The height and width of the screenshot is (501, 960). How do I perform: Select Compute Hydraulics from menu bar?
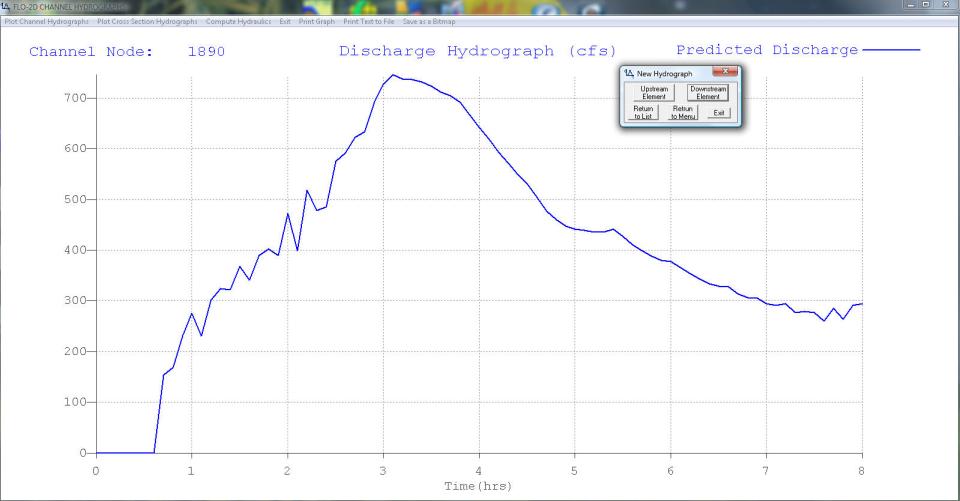pyautogui.click(x=240, y=21)
